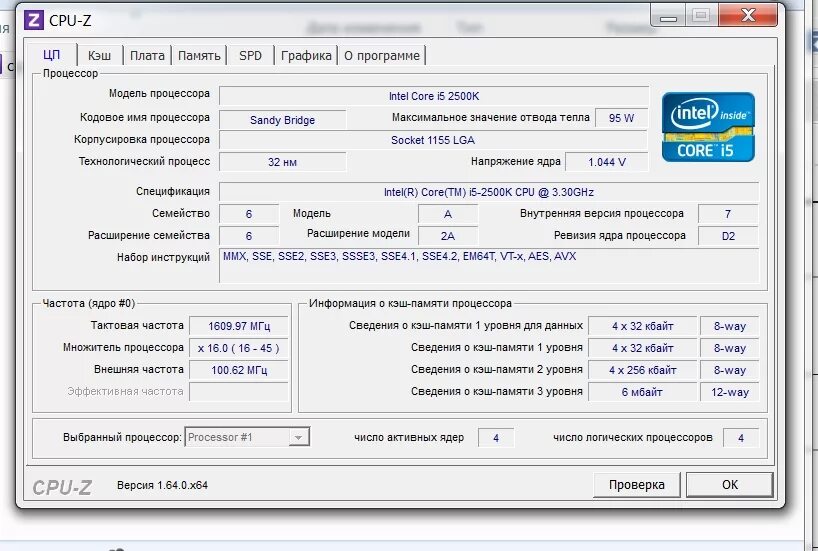Click the 100.62 МГц external frequency value
This screenshot has width=818, height=551.
tap(238, 370)
